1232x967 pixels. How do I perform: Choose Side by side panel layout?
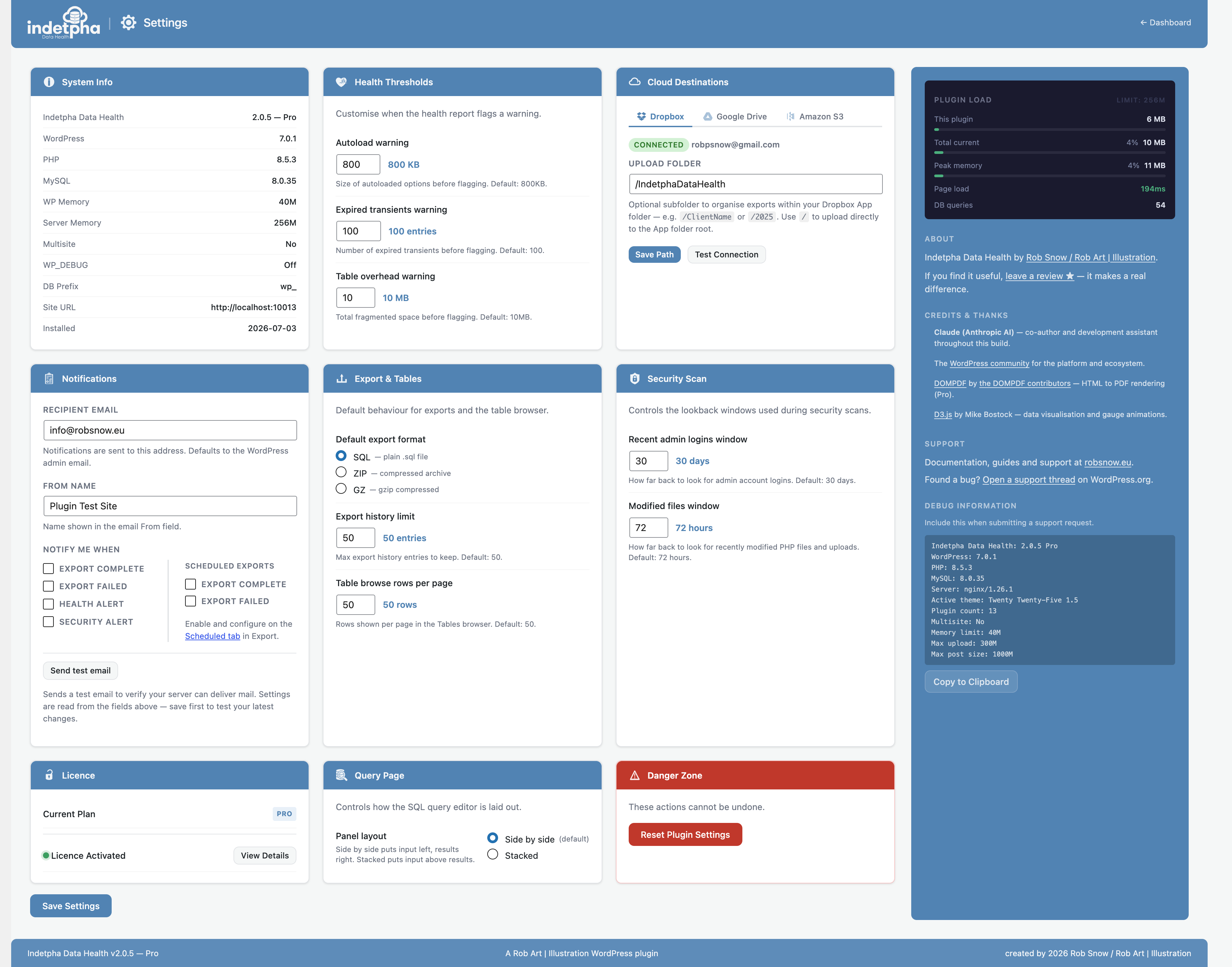pyautogui.click(x=493, y=838)
